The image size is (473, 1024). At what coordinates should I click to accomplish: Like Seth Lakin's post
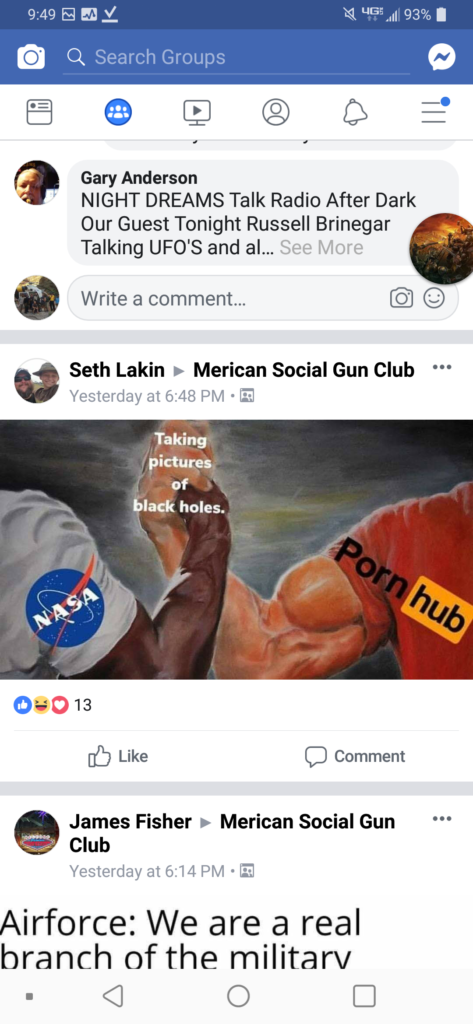[118, 756]
